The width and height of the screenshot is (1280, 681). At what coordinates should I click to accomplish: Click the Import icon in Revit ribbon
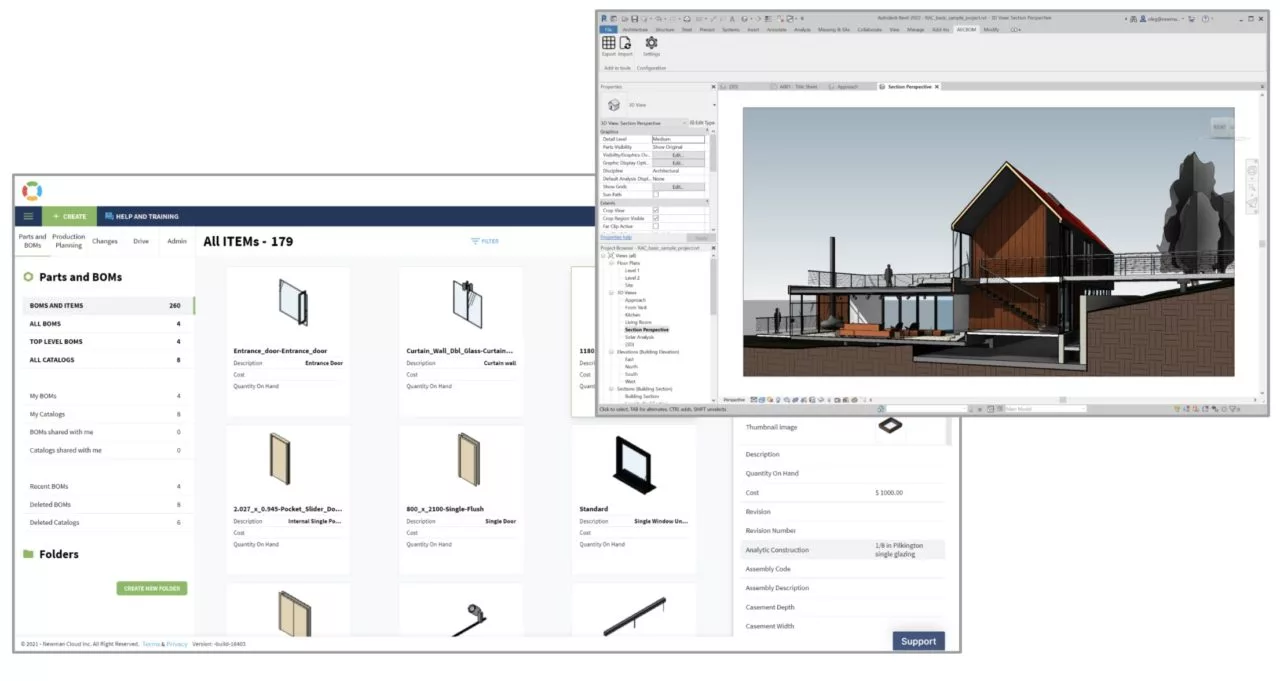[625, 43]
